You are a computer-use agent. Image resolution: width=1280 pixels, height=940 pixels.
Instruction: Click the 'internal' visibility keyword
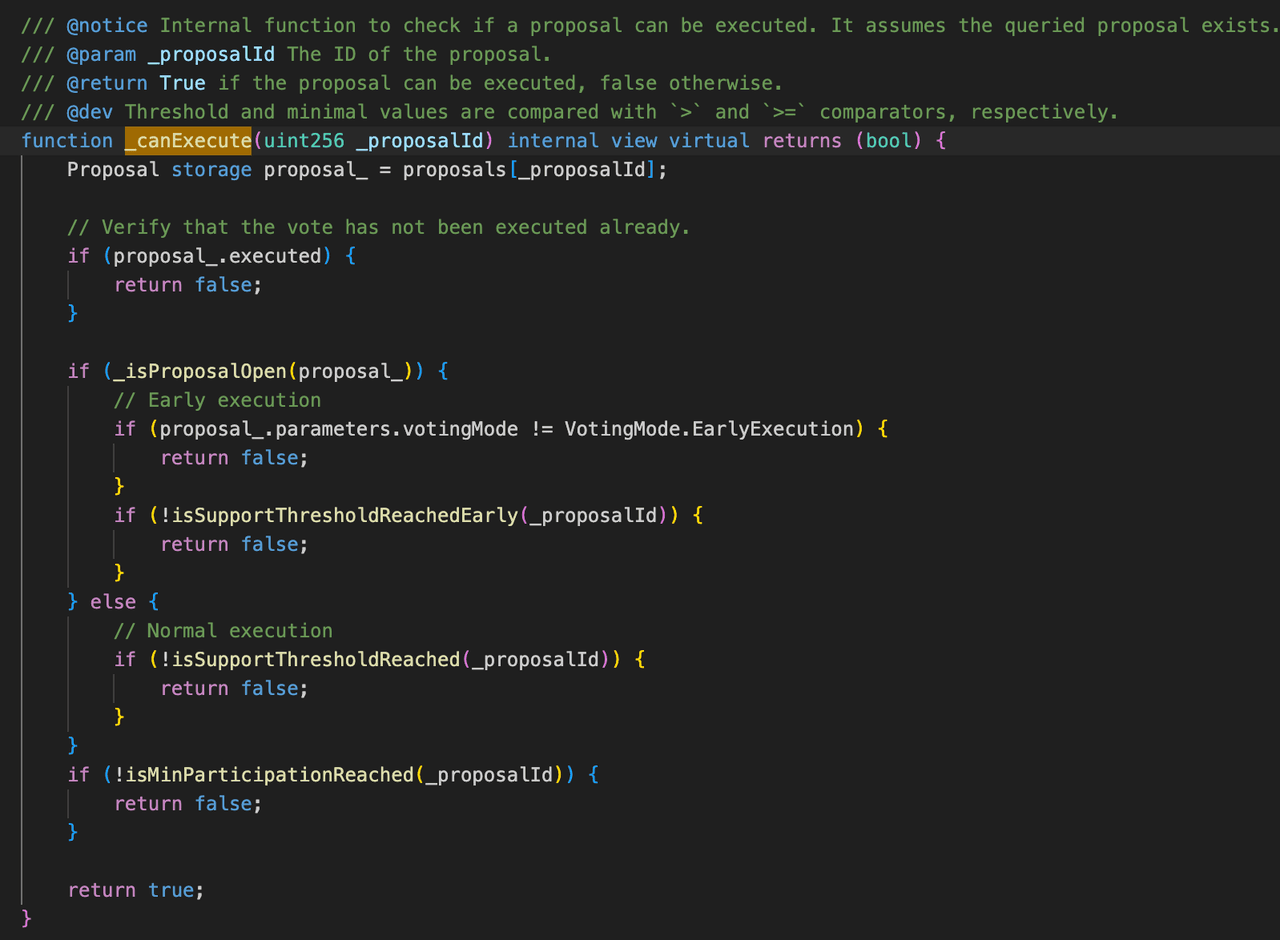pyautogui.click(x=553, y=141)
